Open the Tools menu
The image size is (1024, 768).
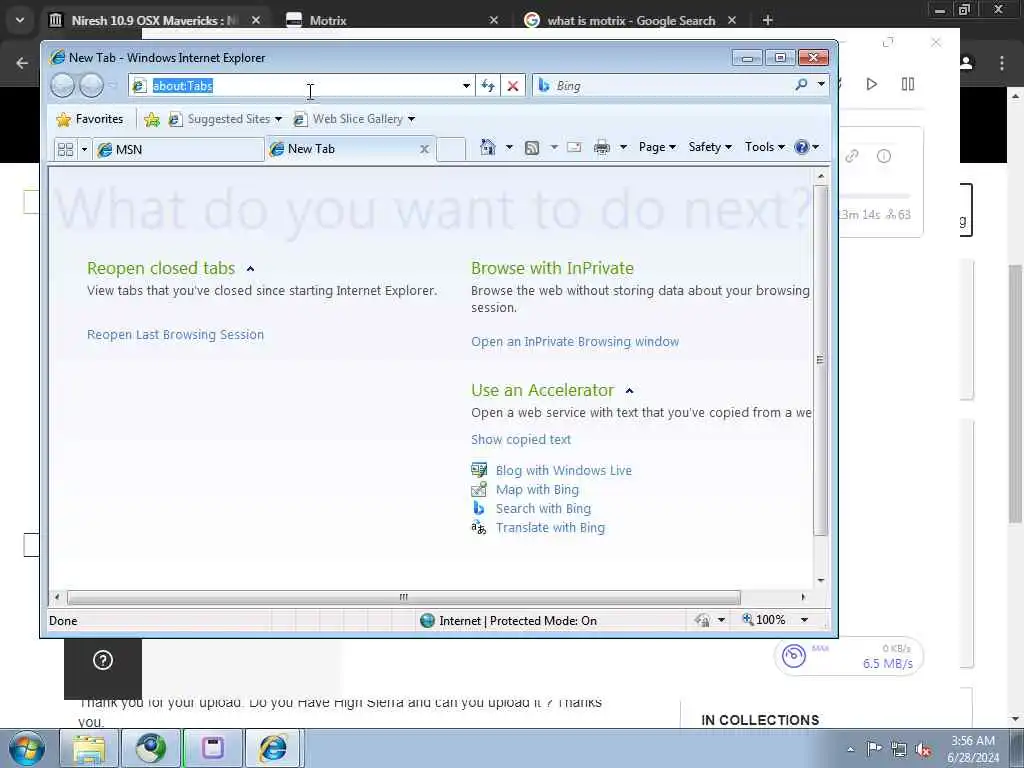pos(765,147)
